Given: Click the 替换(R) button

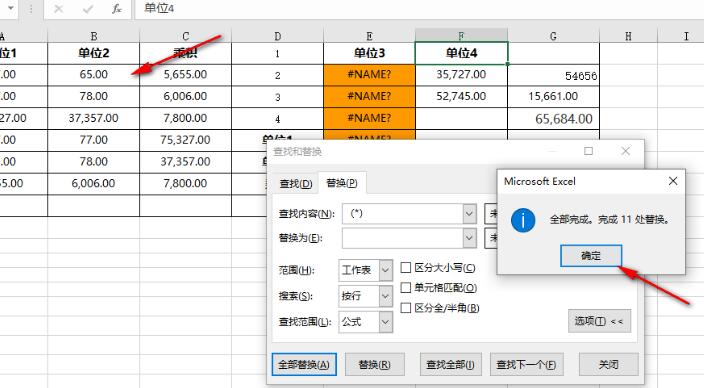Looking at the screenshot, I should pyautogui.click(x=374, y=364).
